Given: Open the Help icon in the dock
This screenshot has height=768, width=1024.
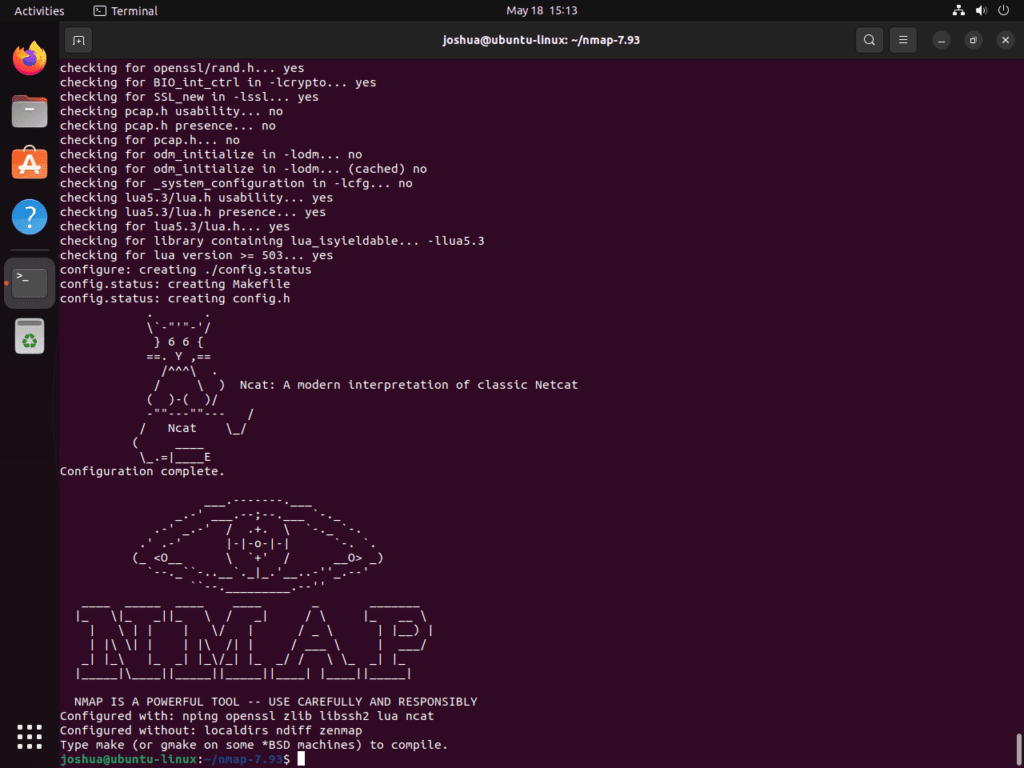Looking at the screenshot, I should pos(30,216).
